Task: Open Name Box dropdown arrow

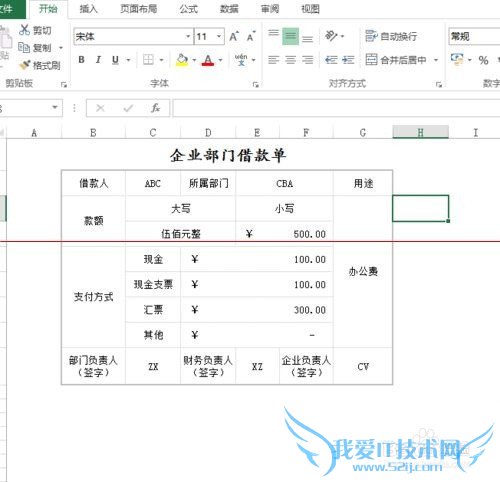Action: point(55,107)
